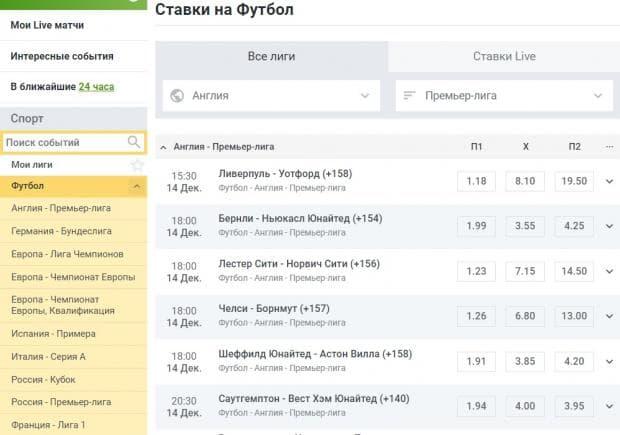Click the search magnifier icon
The image size is (620, 435).
[134, 142]
